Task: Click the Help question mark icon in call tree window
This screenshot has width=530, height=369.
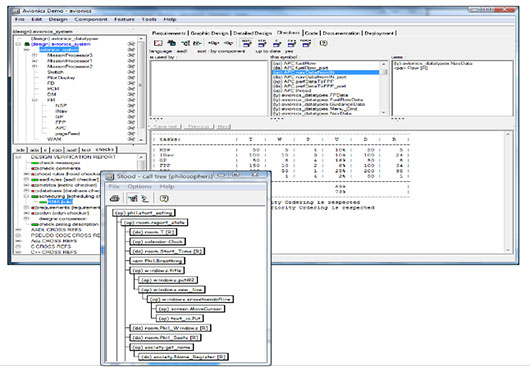Action: coord(164,199)
